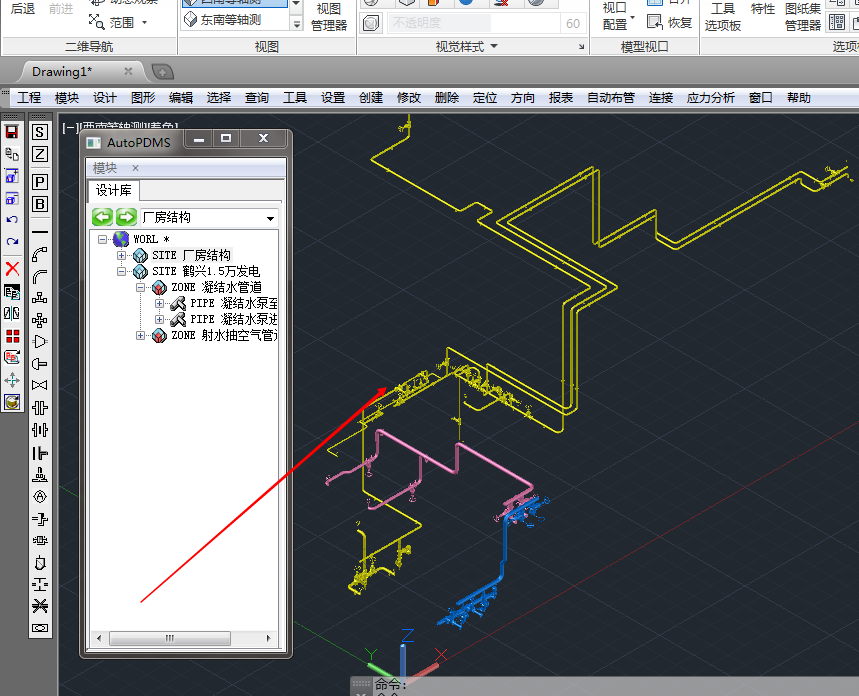This screenshot has width=859, height=696.
Task: Click the green forward arrow in AutoPDMS
Action: [126, 217]
